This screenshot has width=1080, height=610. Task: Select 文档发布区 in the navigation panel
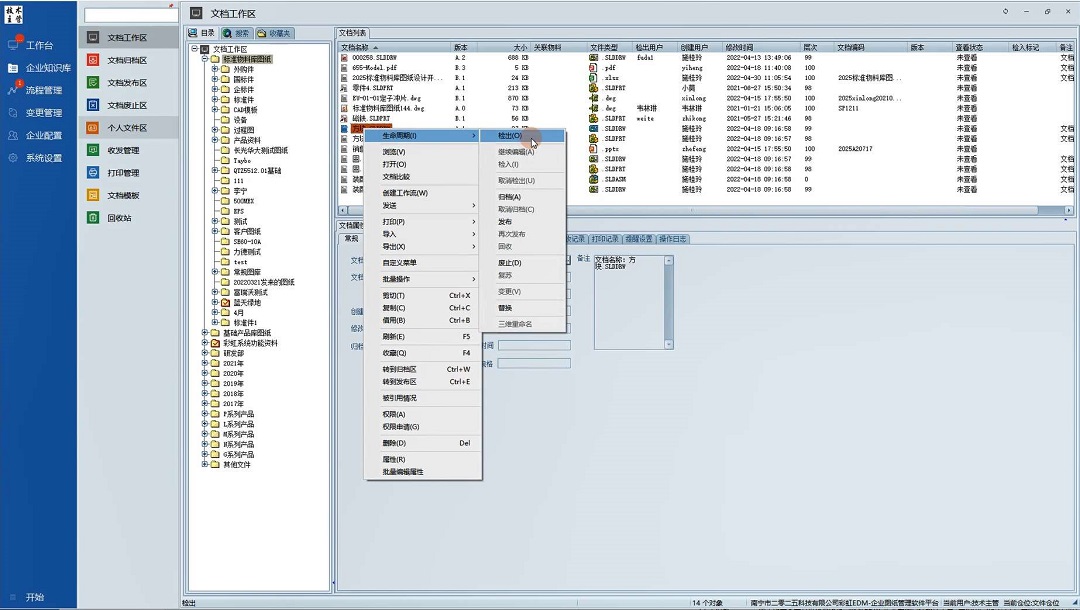coord(128,83)
